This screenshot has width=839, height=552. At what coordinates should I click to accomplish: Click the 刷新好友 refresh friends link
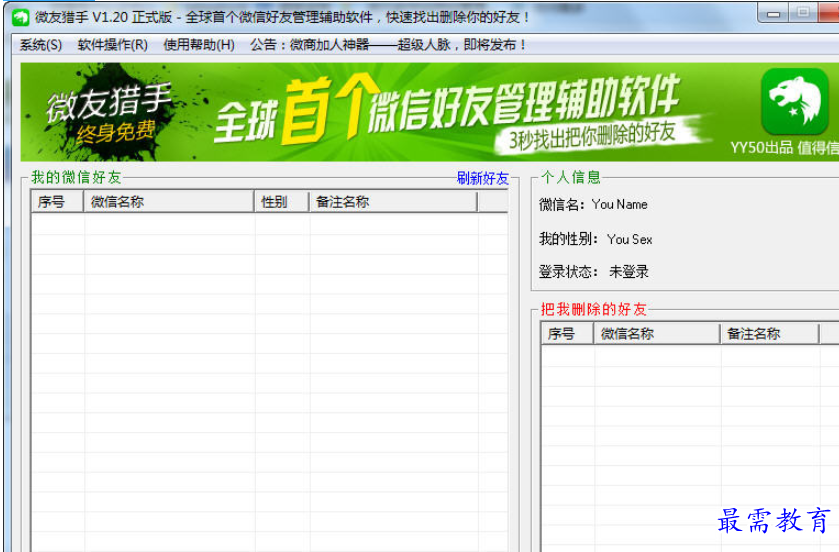(x=483, y=178)
